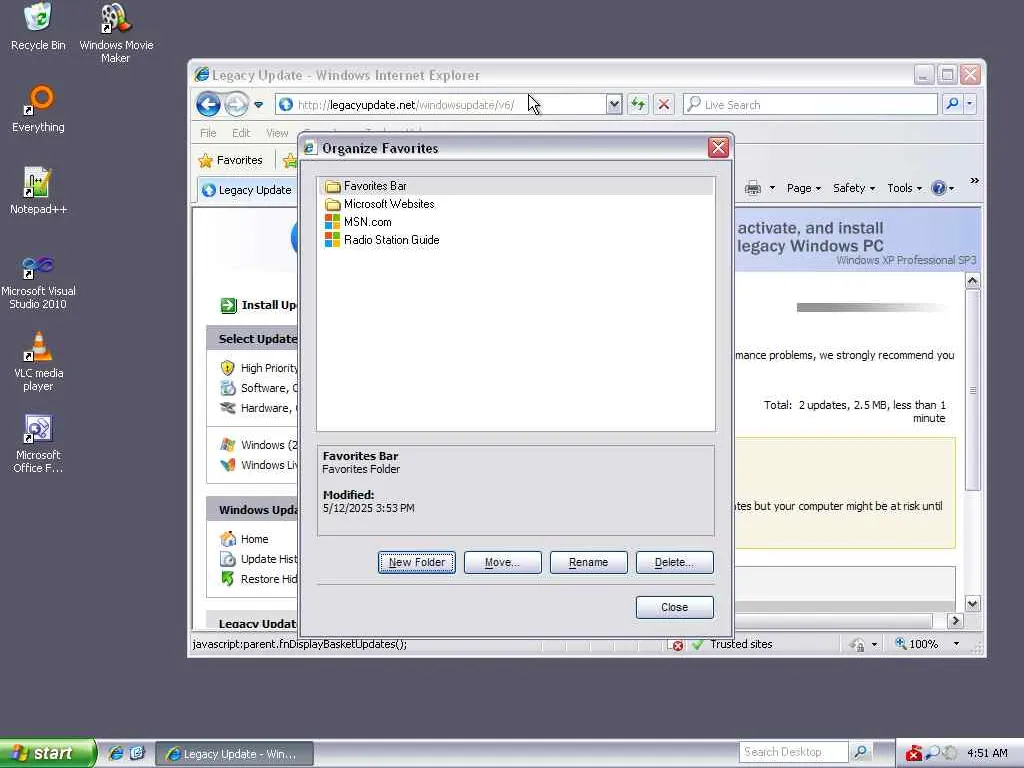Screen dimensions: 1024x768
Task: Click the page scrollbar up arrow
Action: (972, 281)
